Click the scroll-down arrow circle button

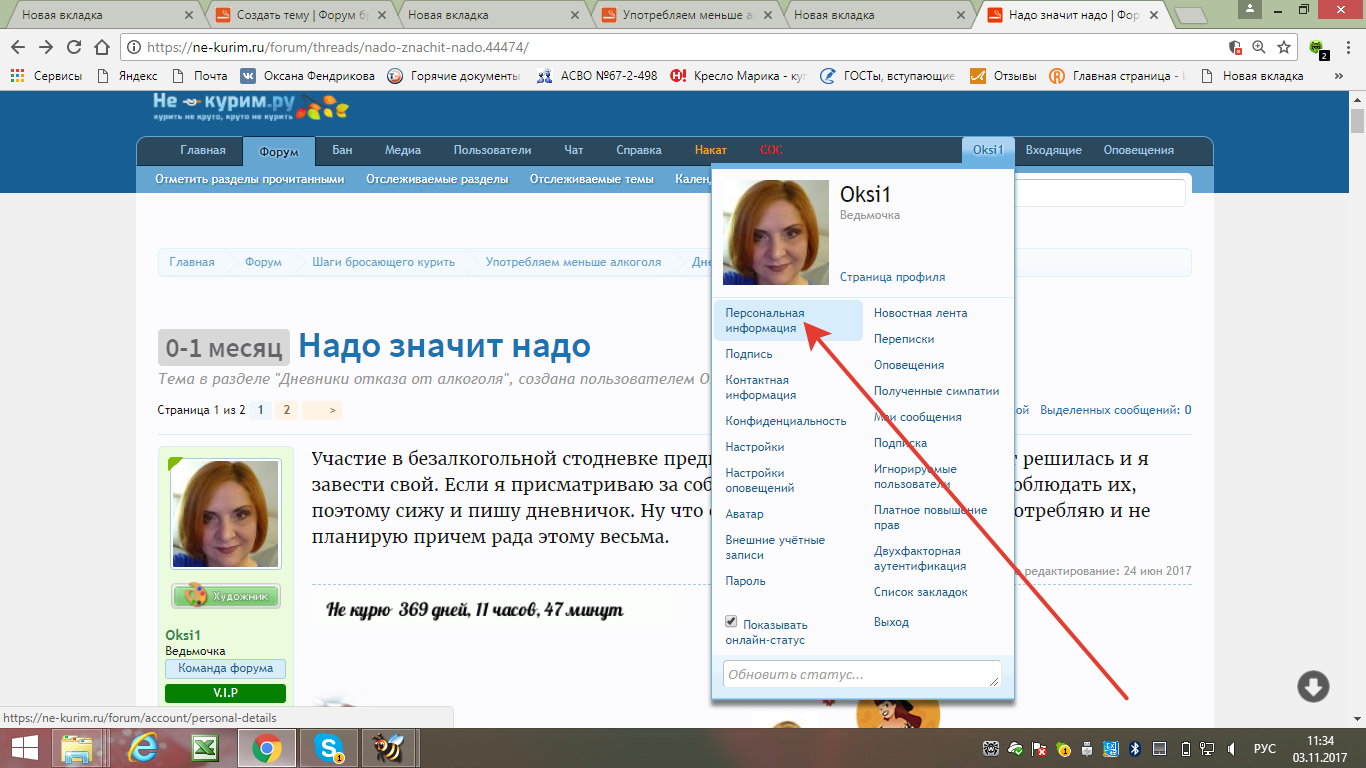tap(1313, 686)
